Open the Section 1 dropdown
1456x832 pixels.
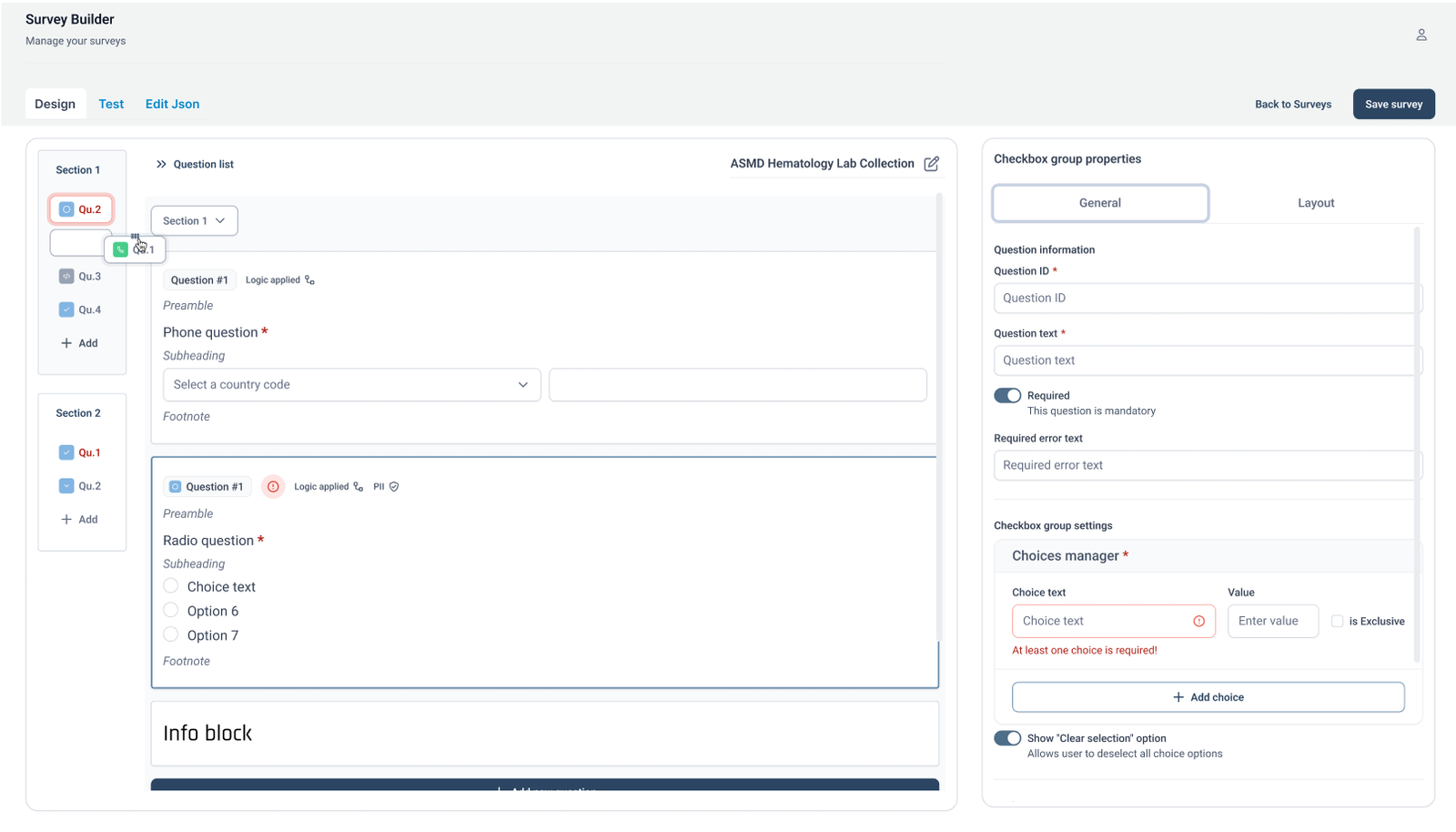[x=194, y=221]
